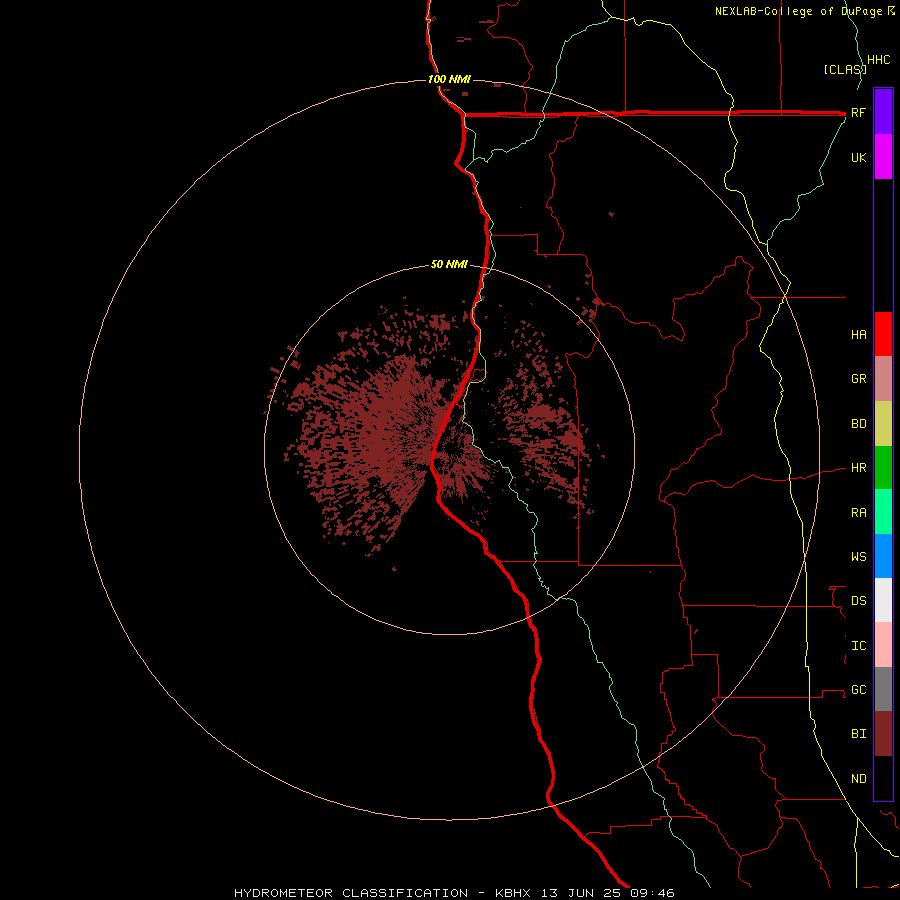The width and height of the screenshot is (900, 900).
Task: Click the 'IC' legend label
Action: coord(858,646)
